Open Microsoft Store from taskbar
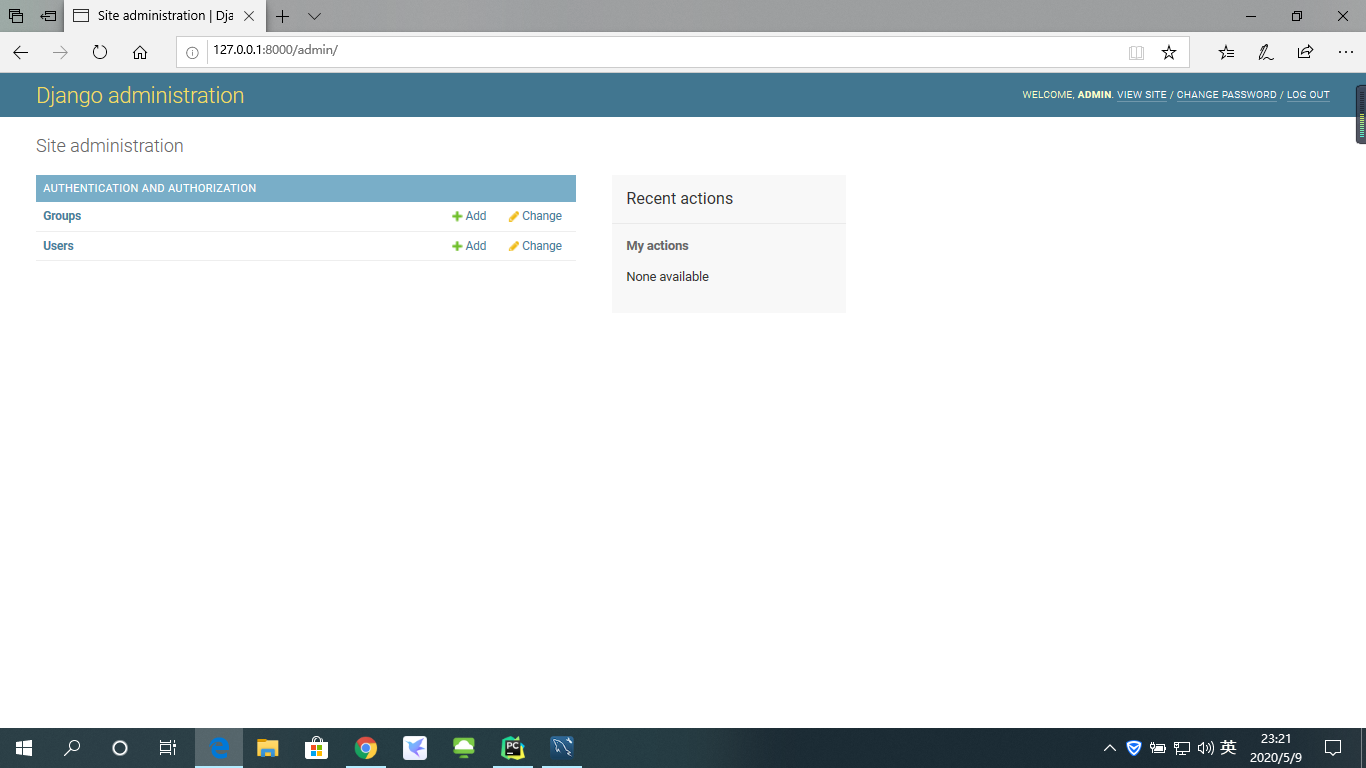1366x768 pixels. [316, 748]
